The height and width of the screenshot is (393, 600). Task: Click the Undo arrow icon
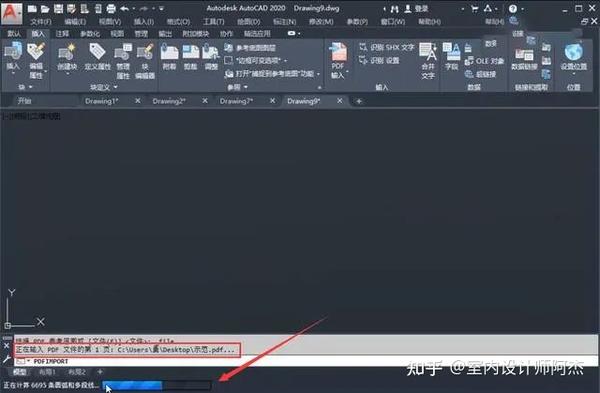[124, 8]
